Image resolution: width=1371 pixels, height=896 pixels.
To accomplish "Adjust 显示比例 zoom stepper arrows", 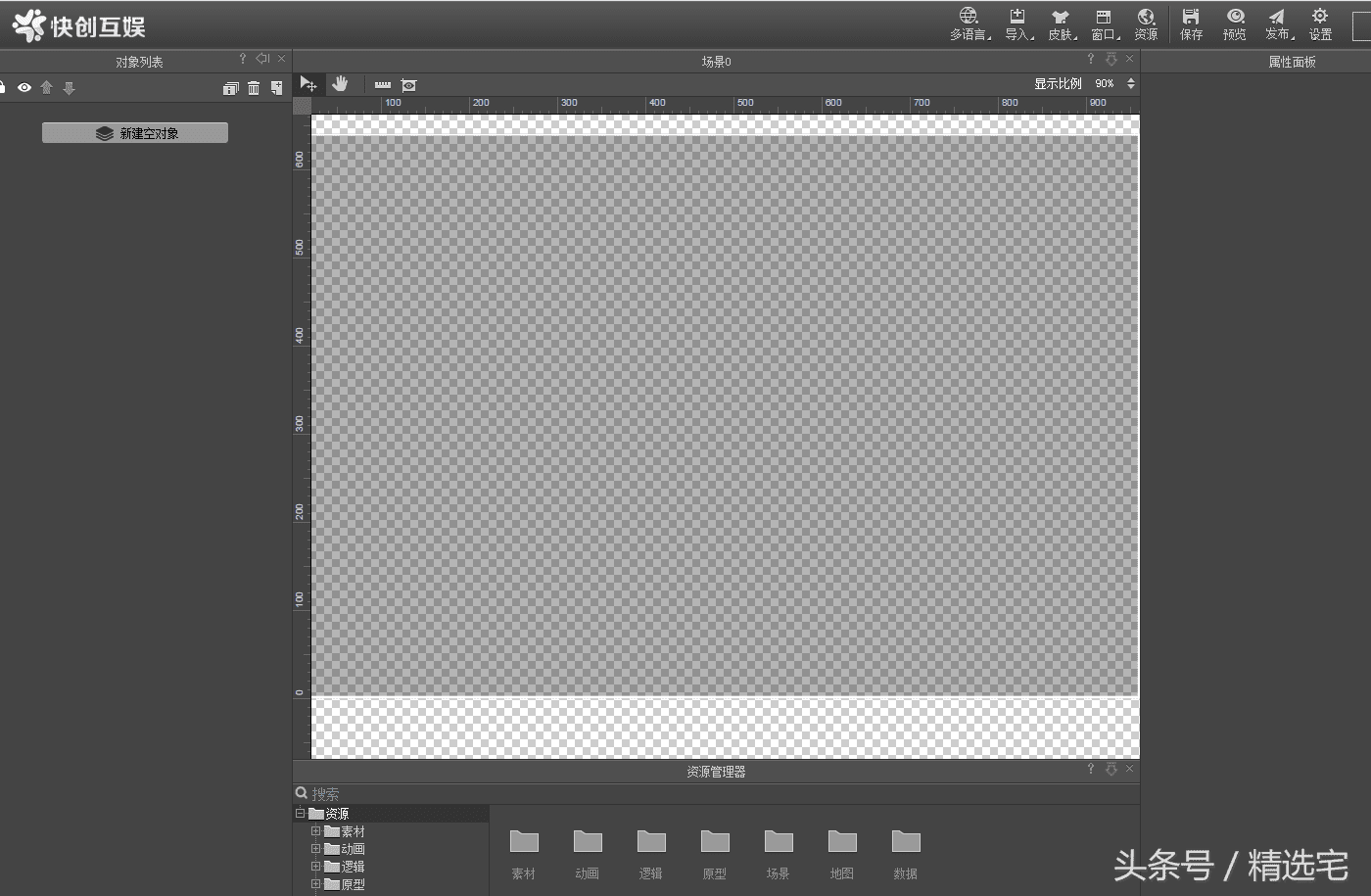I will pyautogui.click(x=1131, y=84).
